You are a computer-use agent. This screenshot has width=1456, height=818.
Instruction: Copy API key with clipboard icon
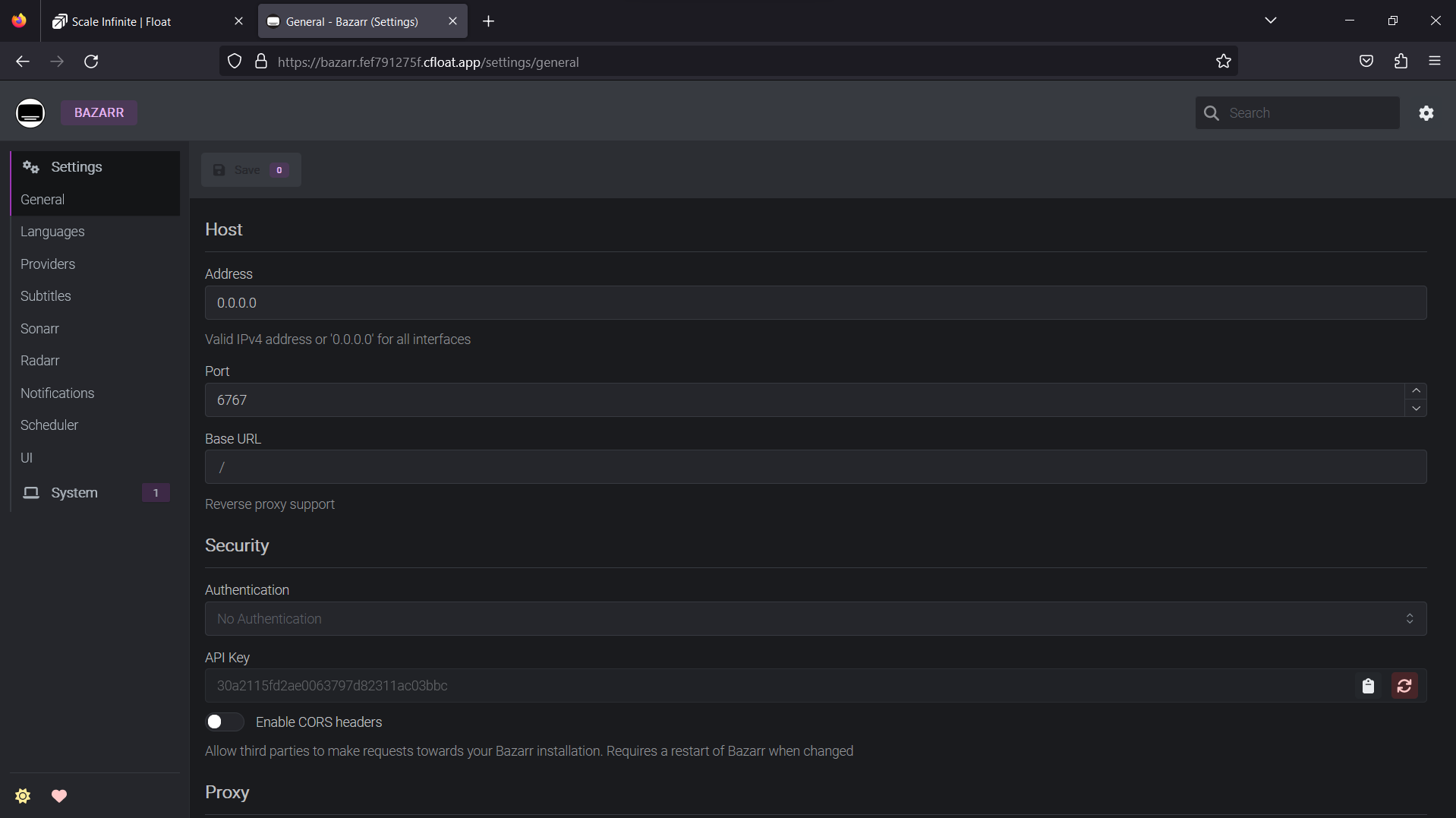[x=1368, y=686]
